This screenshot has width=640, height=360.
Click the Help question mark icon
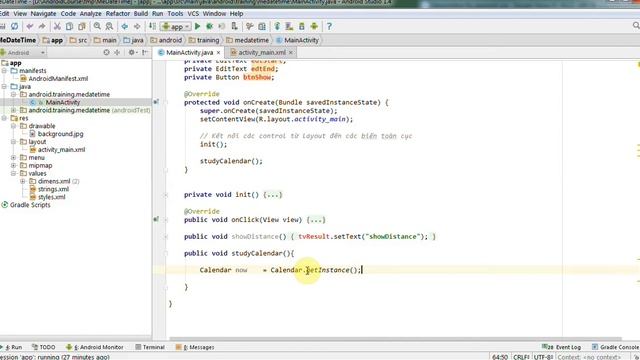[x=329, y=27]
